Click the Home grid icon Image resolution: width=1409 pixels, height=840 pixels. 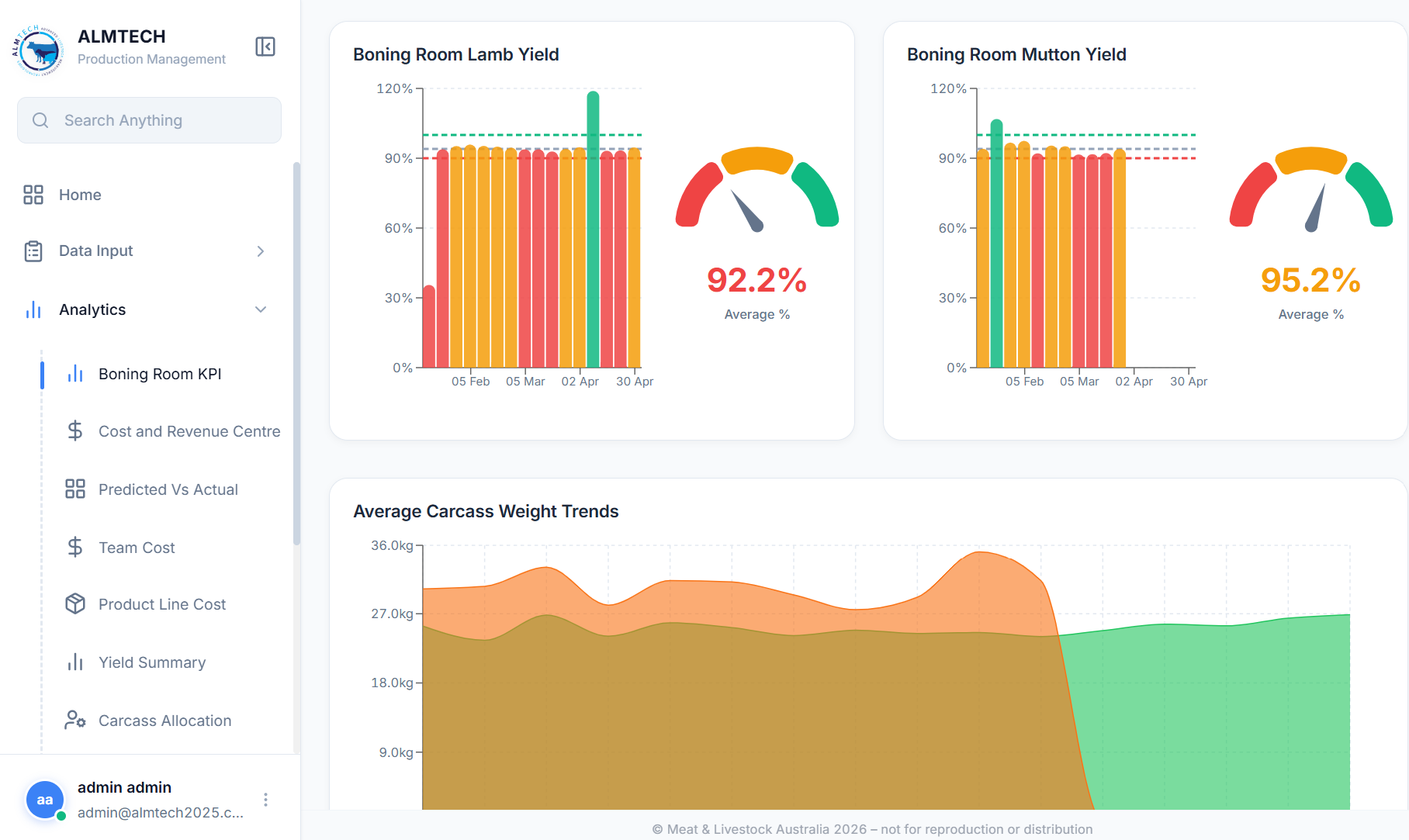33,195
